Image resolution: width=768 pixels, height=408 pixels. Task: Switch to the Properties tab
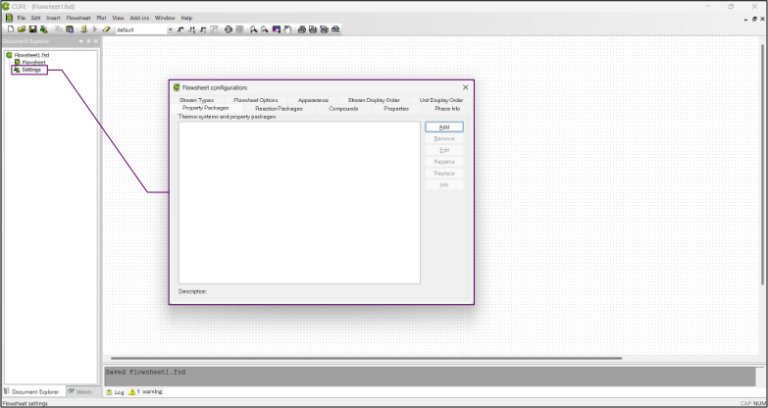pyautogui.click(x=396, y=109)
